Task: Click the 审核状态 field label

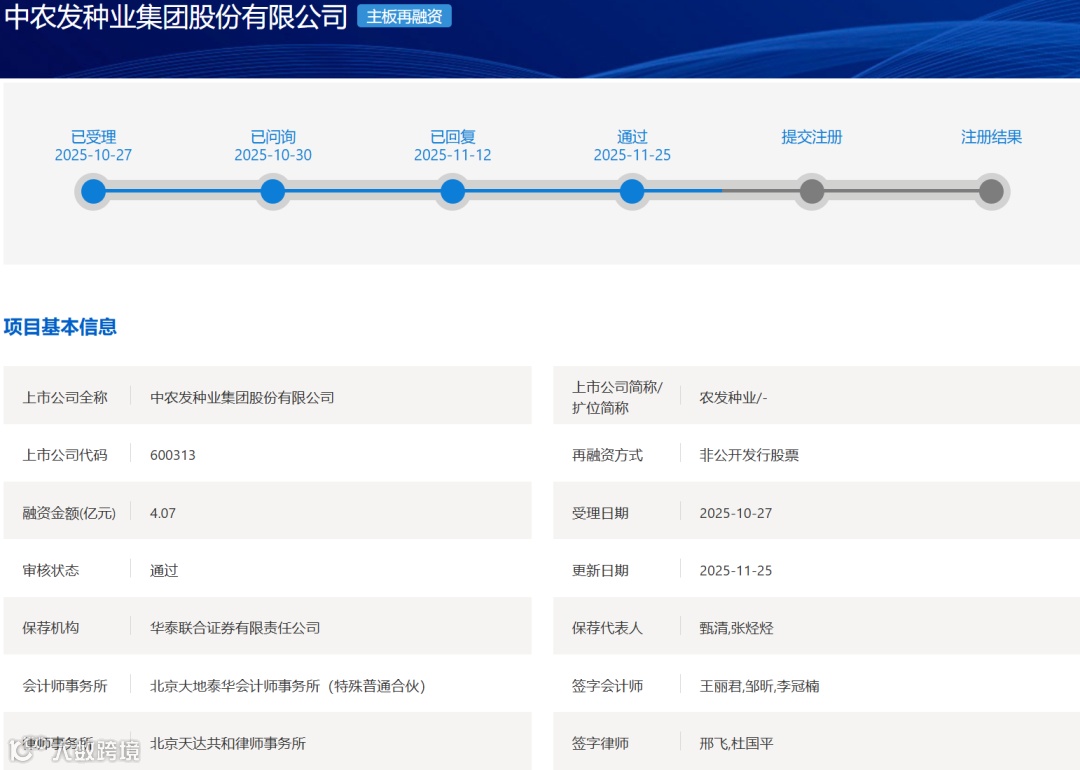Action: click(51, 570)
